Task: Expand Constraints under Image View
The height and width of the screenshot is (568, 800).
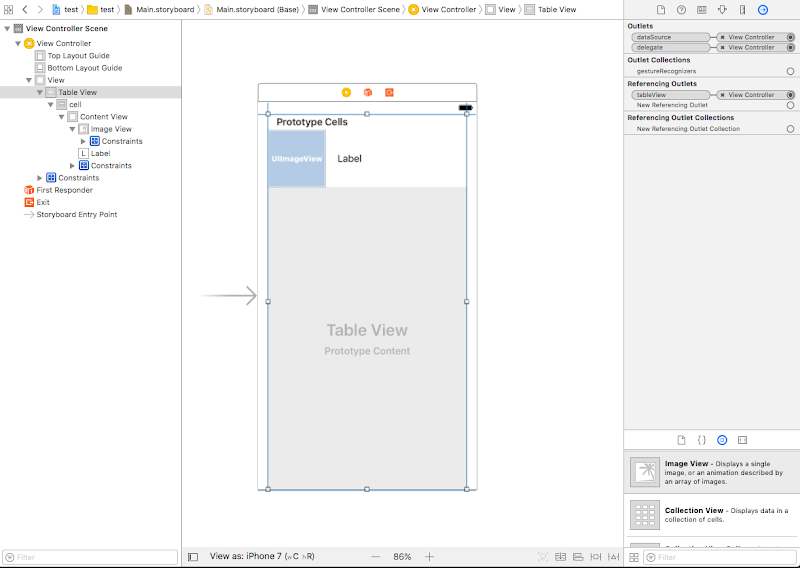Action: 83,141
